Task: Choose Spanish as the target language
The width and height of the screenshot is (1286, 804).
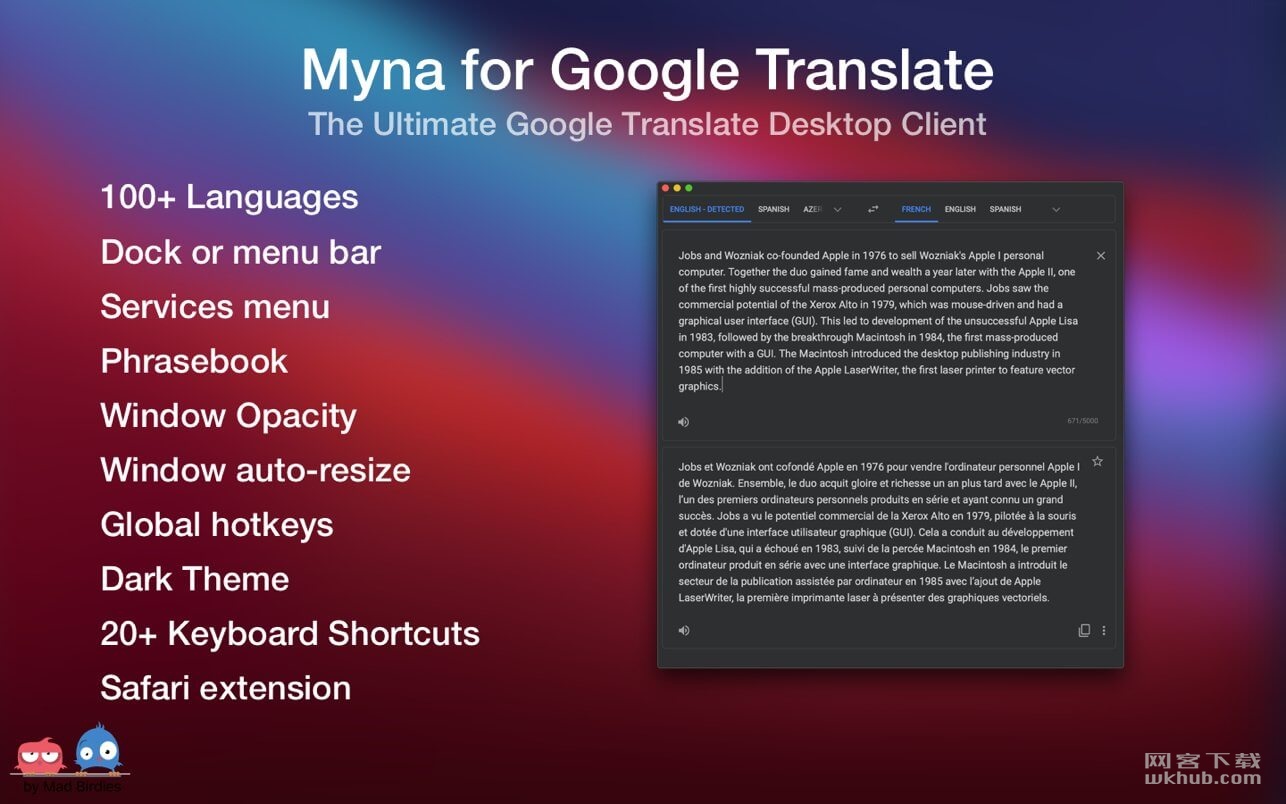Action: pyautogui.click(x=1005, y=209)
